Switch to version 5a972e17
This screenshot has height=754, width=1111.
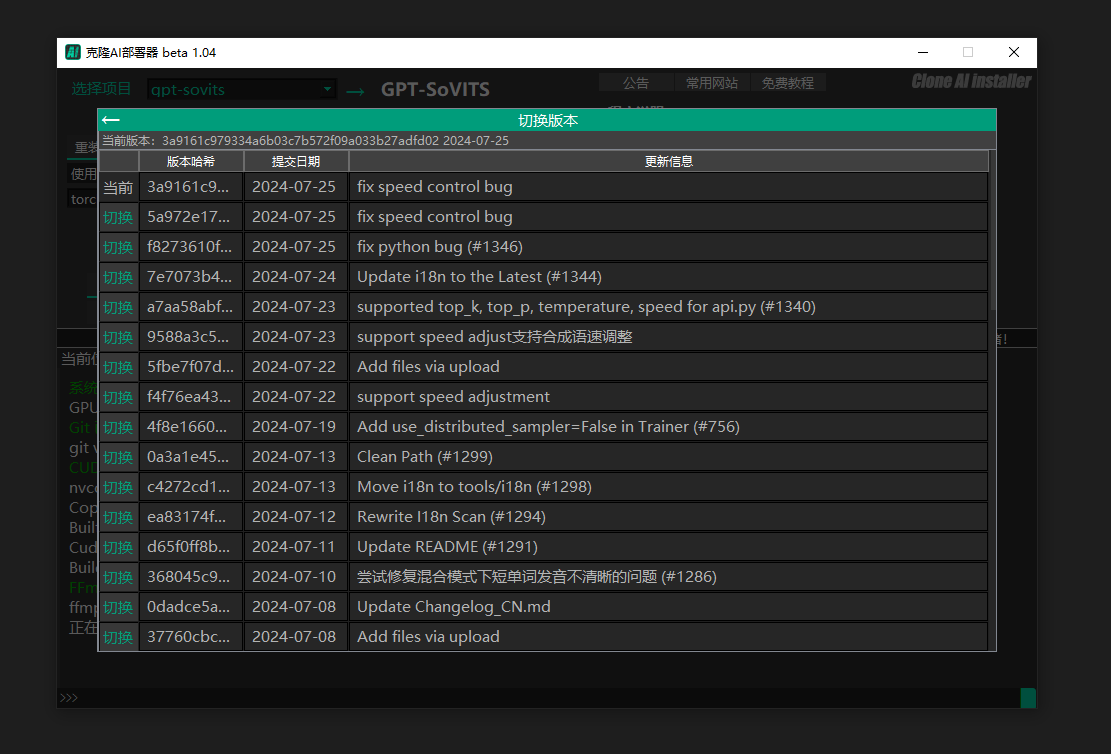tap(118, 217)
